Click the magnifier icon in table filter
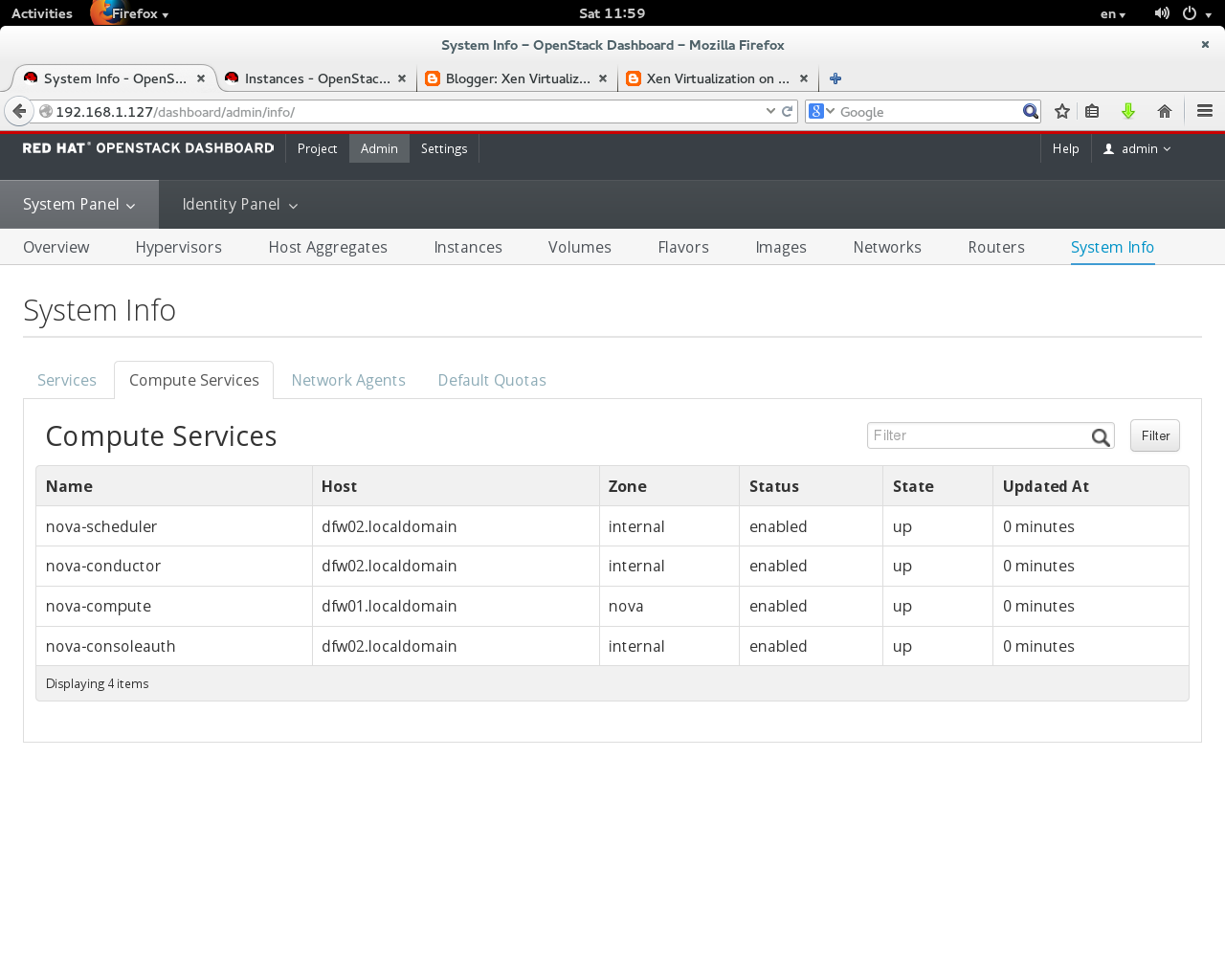1225x980 pixels. point(1101,436)
